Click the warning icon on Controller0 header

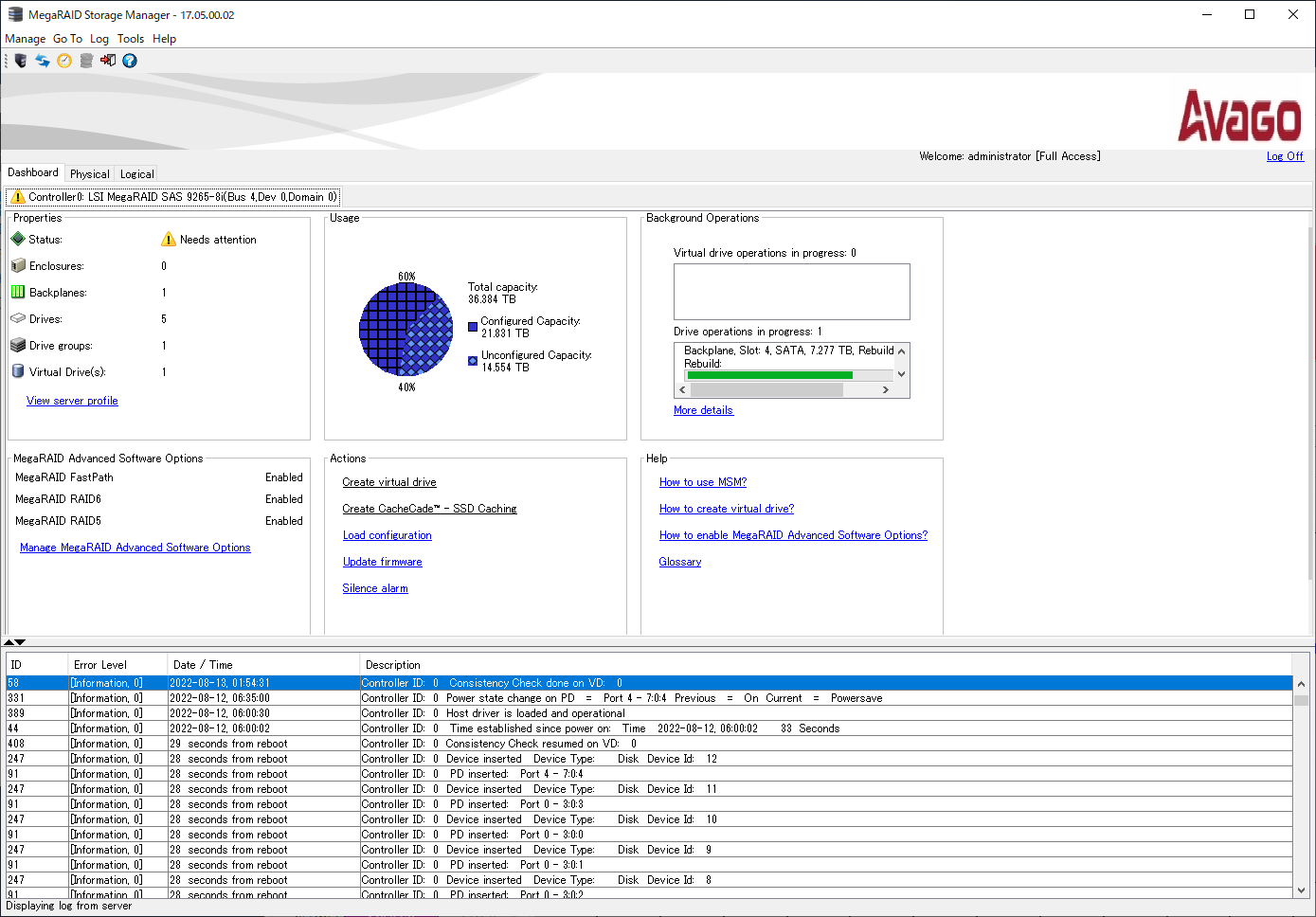click(x=18, y=197)
